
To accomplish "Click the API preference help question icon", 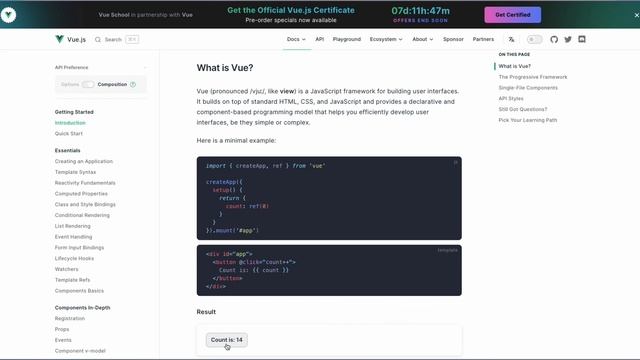I will pos(133,84).
